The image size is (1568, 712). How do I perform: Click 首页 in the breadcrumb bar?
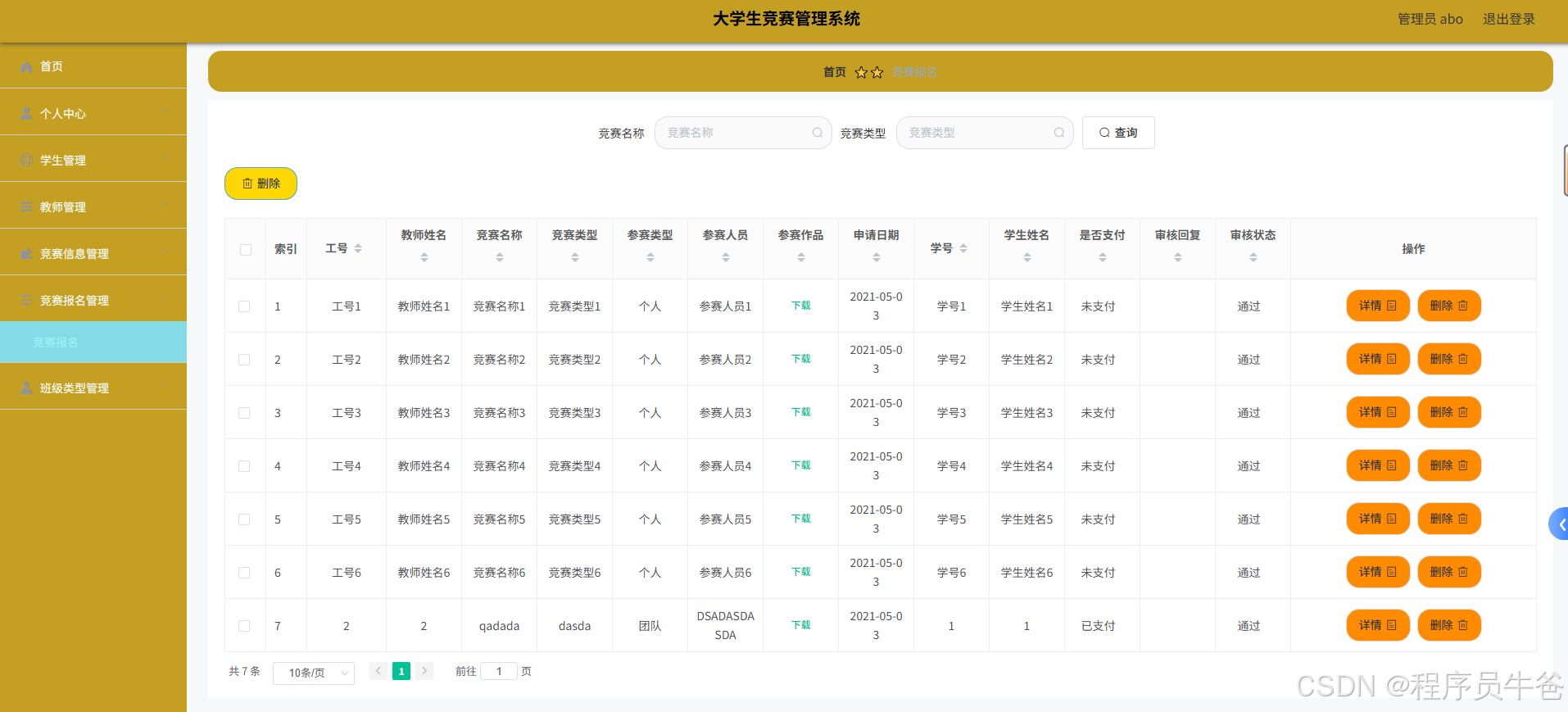pos(835,72)
